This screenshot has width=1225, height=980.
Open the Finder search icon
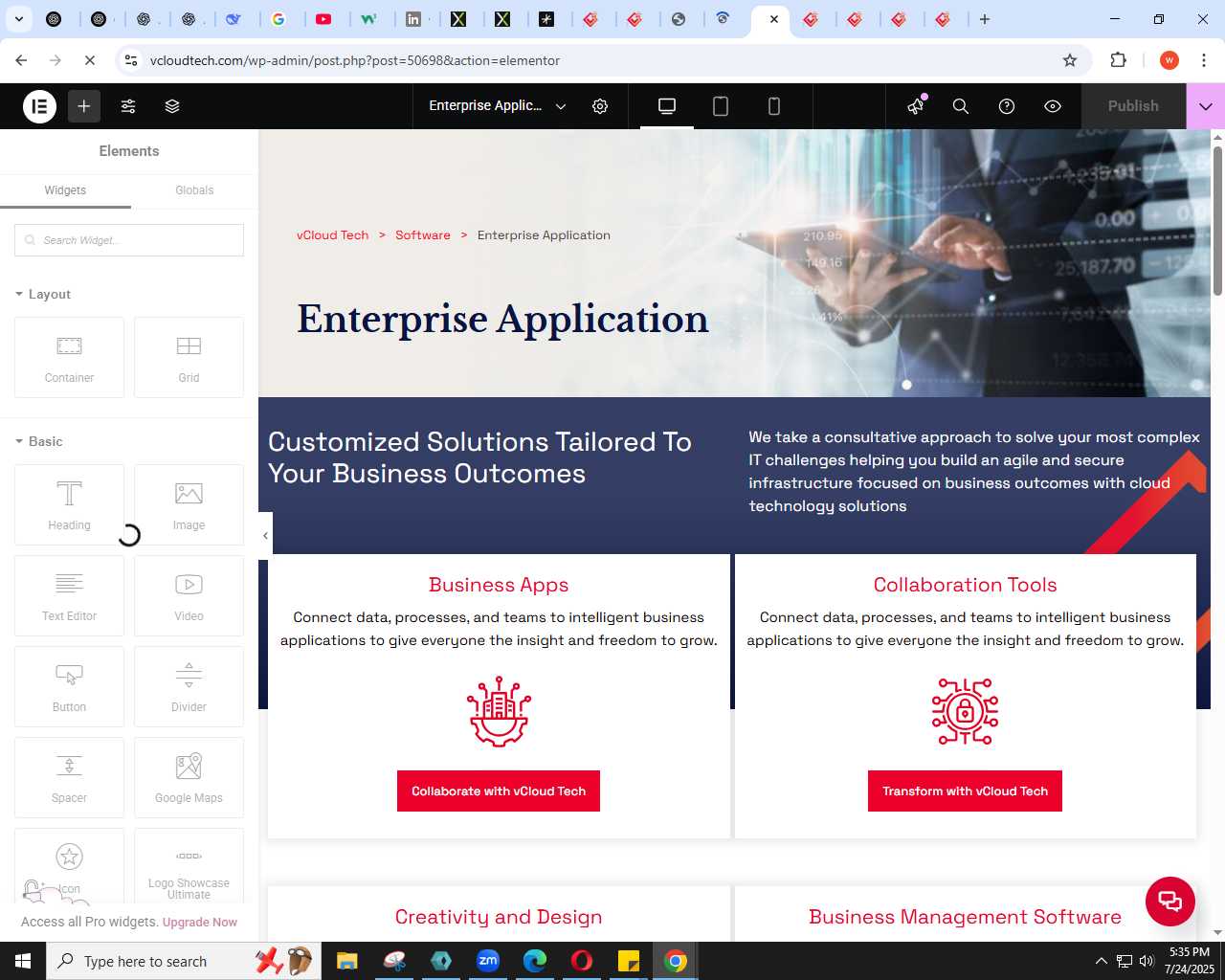click(x=961, y=106)
